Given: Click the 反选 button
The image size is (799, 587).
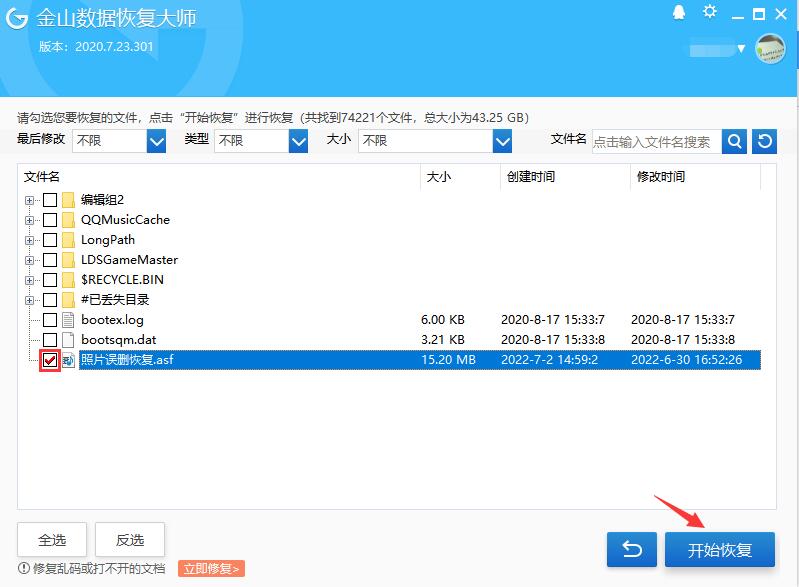Looking at the screenshot, I should [130, 540].
